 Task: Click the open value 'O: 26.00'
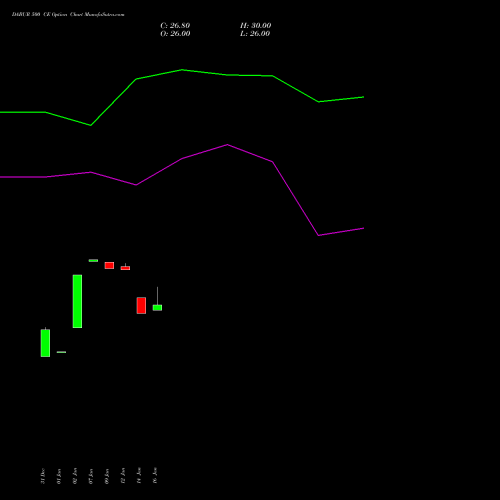tap(175, 34)
